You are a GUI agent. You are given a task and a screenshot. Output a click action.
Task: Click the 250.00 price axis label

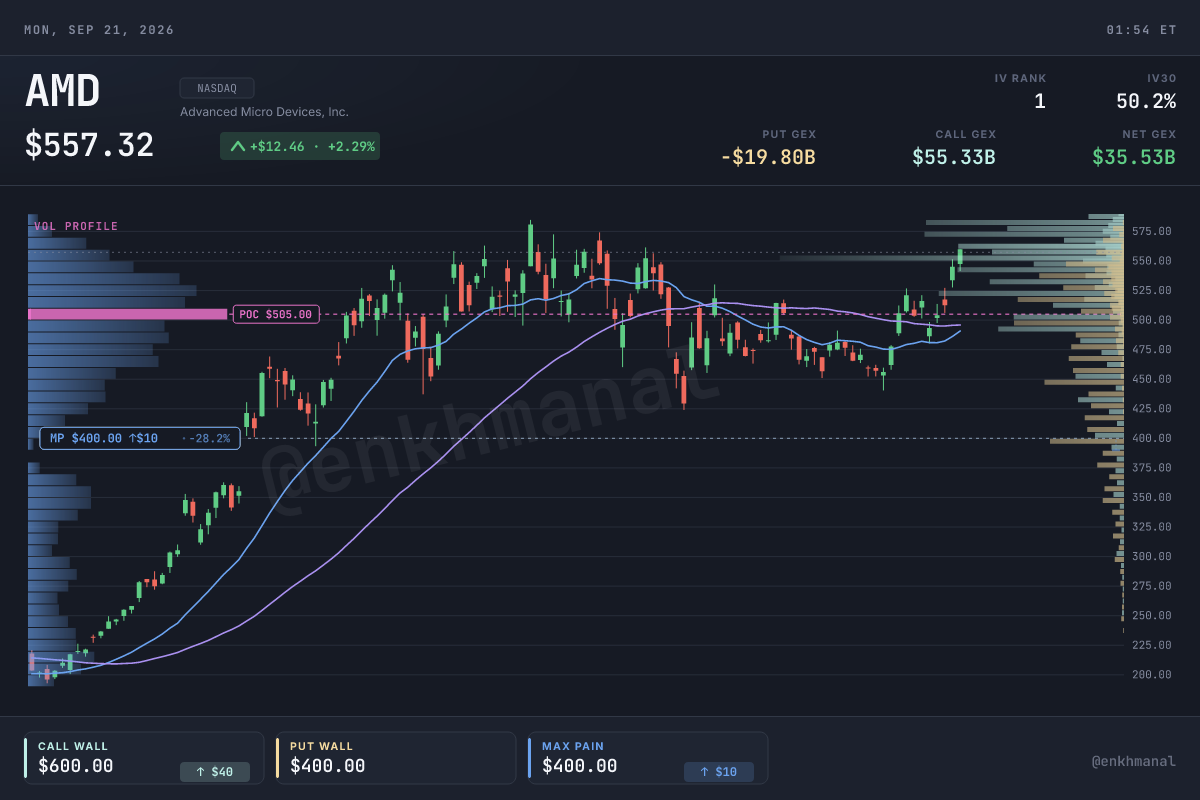(1152, 615)
